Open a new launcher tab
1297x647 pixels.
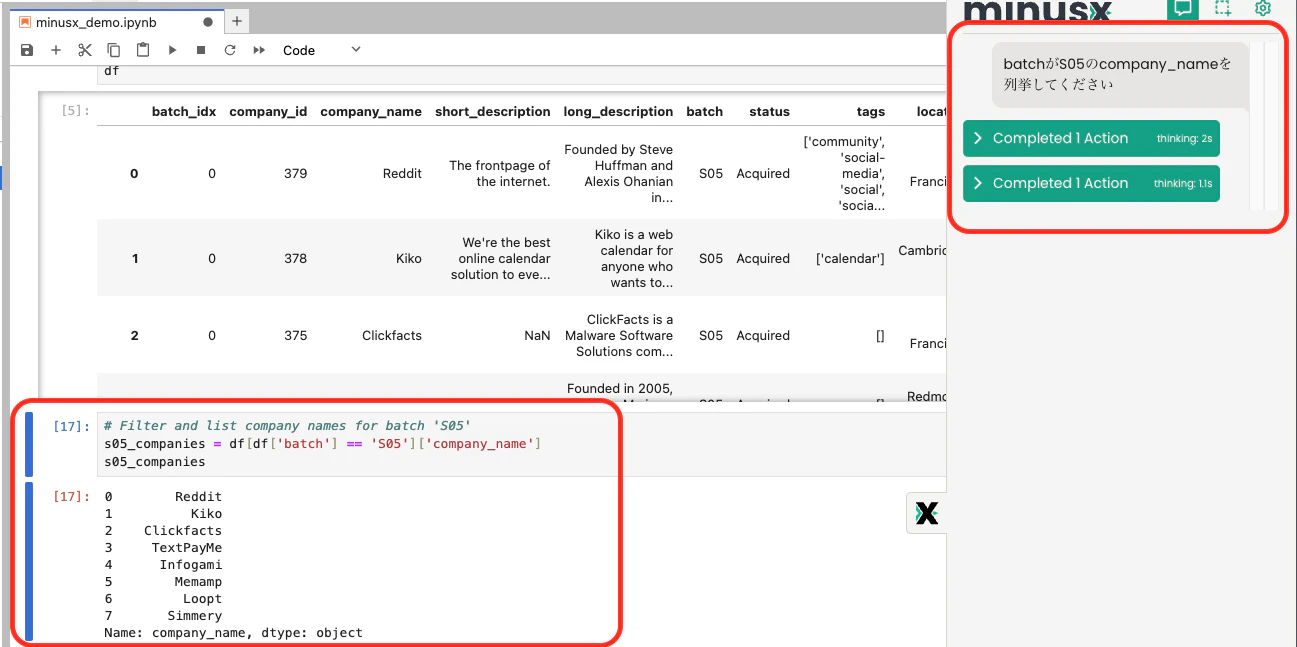(x=237, y=21)
